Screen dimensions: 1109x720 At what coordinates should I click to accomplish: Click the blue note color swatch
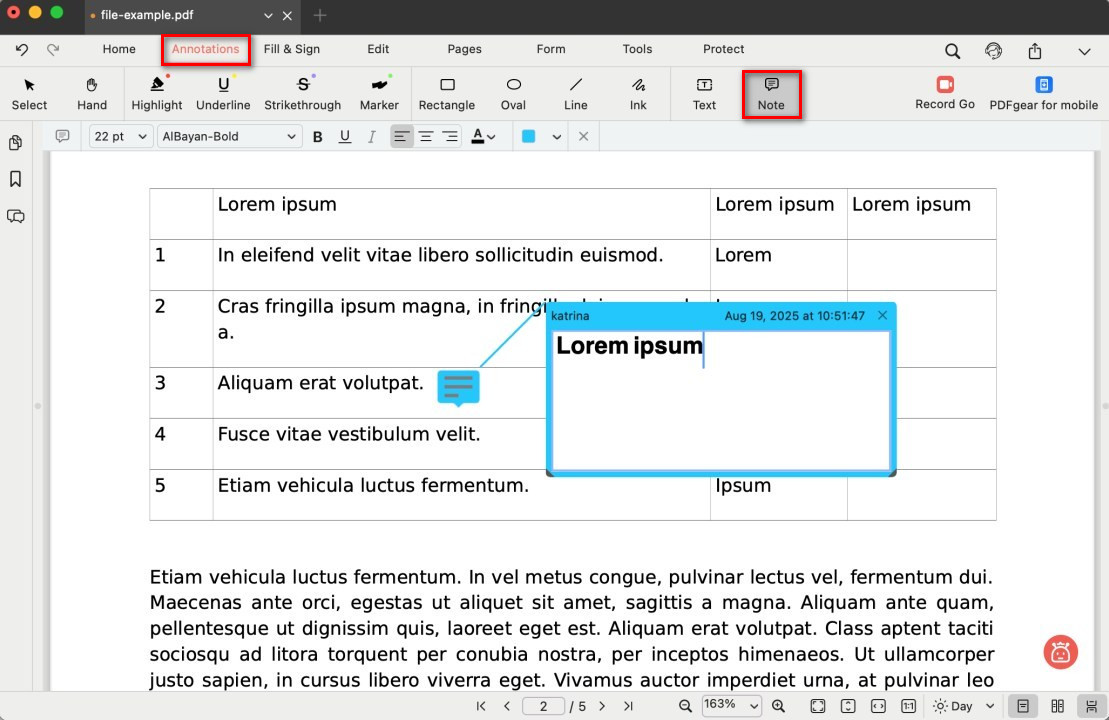tap(529, 137)
